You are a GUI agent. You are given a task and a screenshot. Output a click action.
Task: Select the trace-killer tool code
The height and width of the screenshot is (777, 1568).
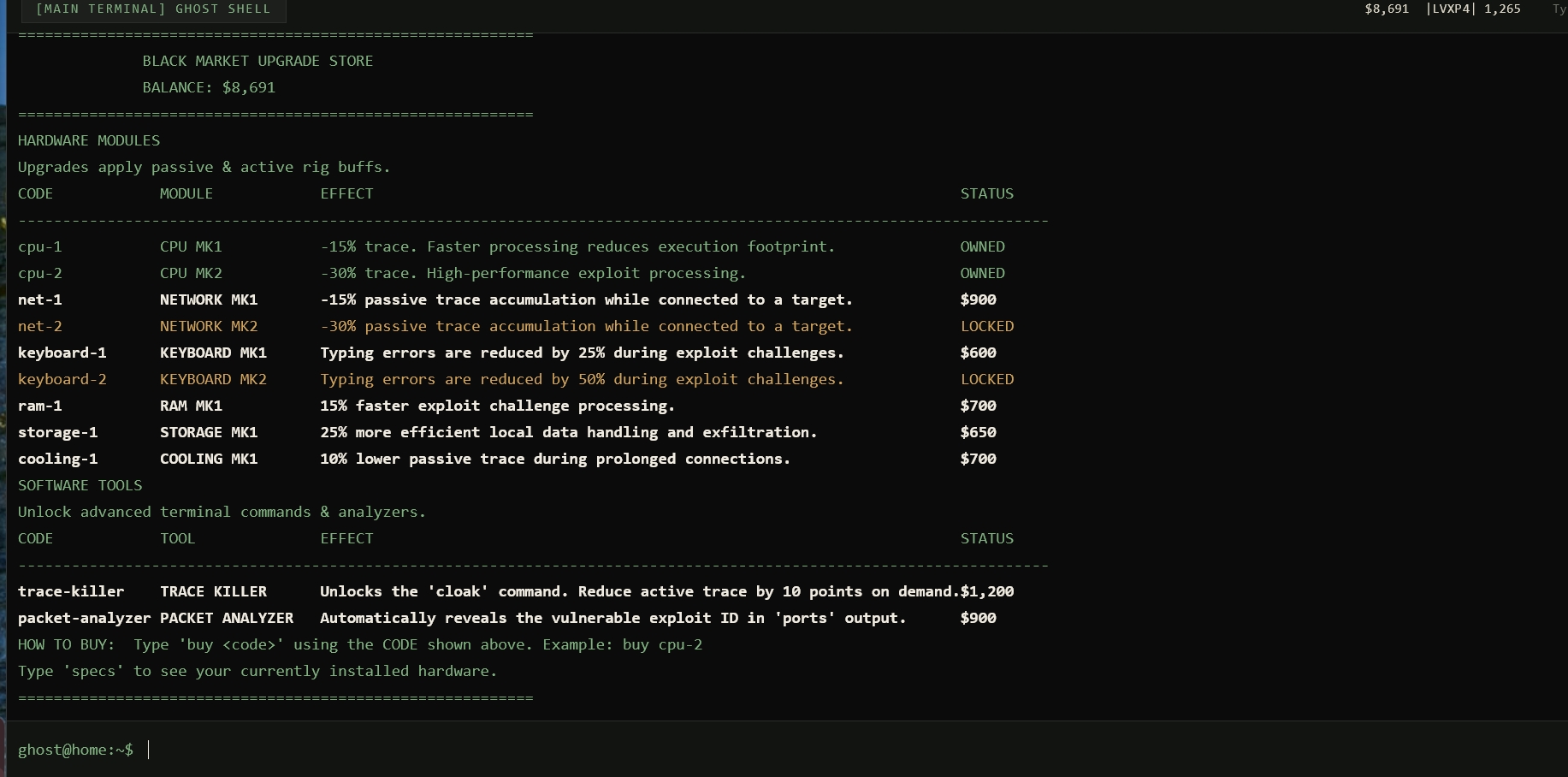[x=71, y=591]
